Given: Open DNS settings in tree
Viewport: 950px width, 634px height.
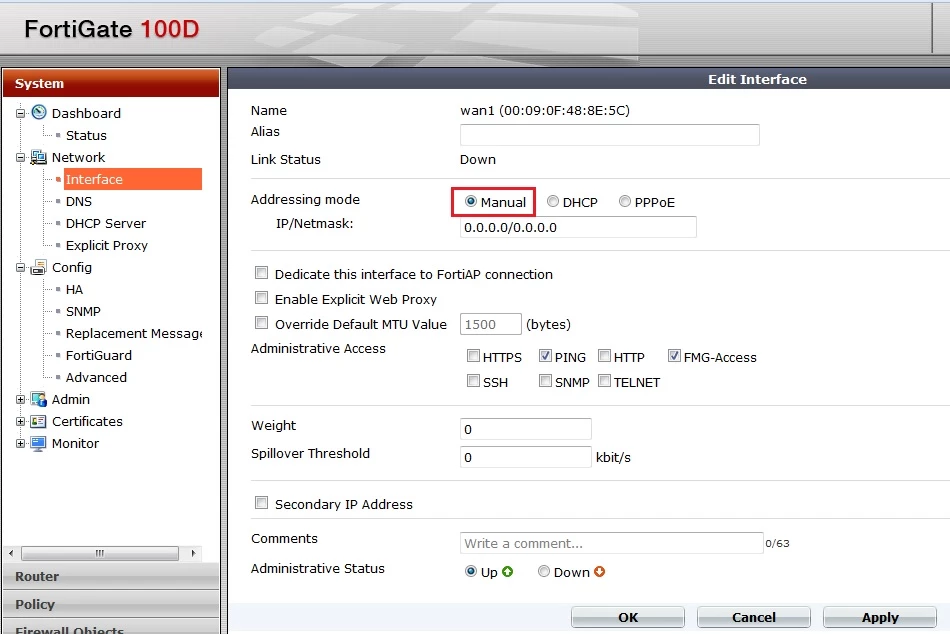Looking at the screenshot, I should (79, 201).
